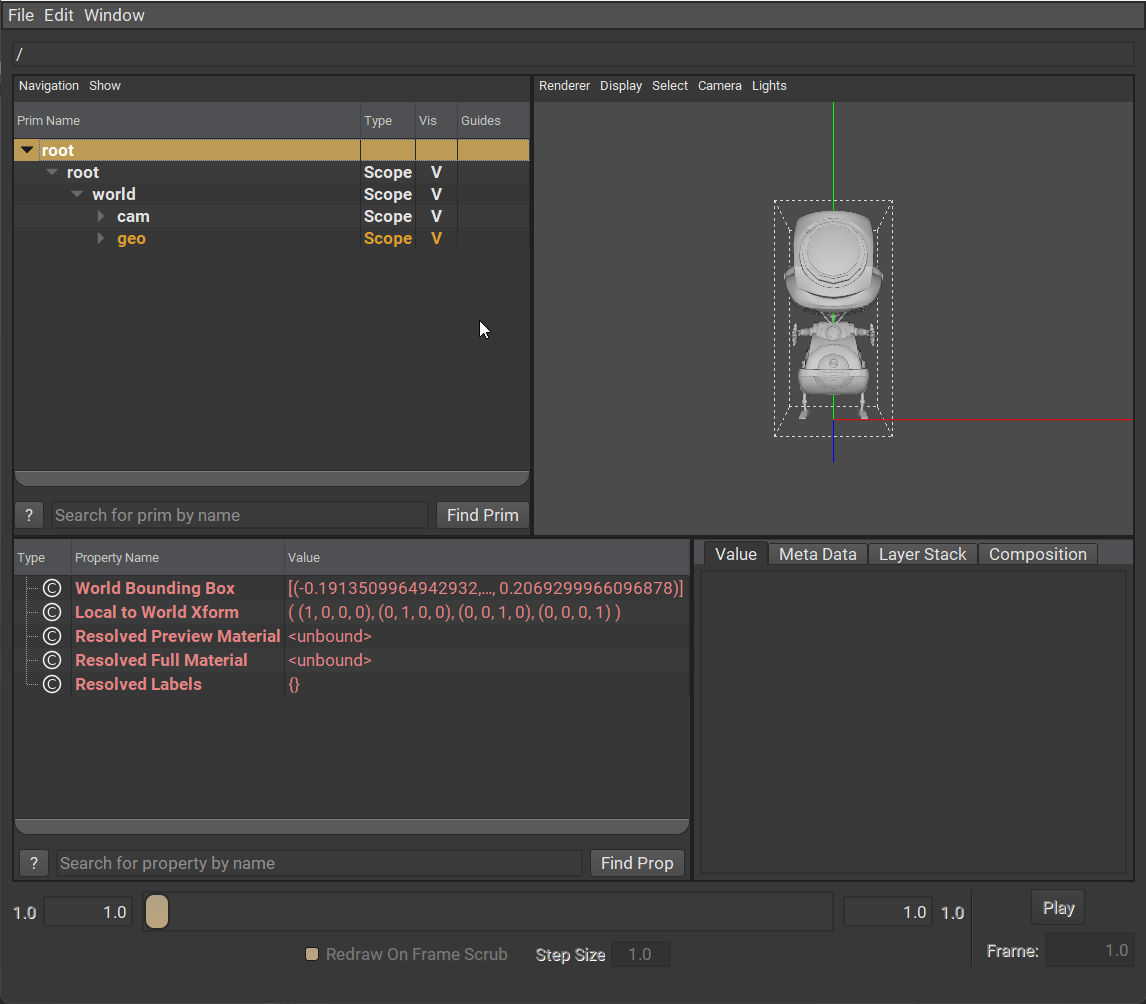This screenshot has height=1004, width=1146.
Task: Toggle visibility of the geo prim
Action: coord(436,239)
